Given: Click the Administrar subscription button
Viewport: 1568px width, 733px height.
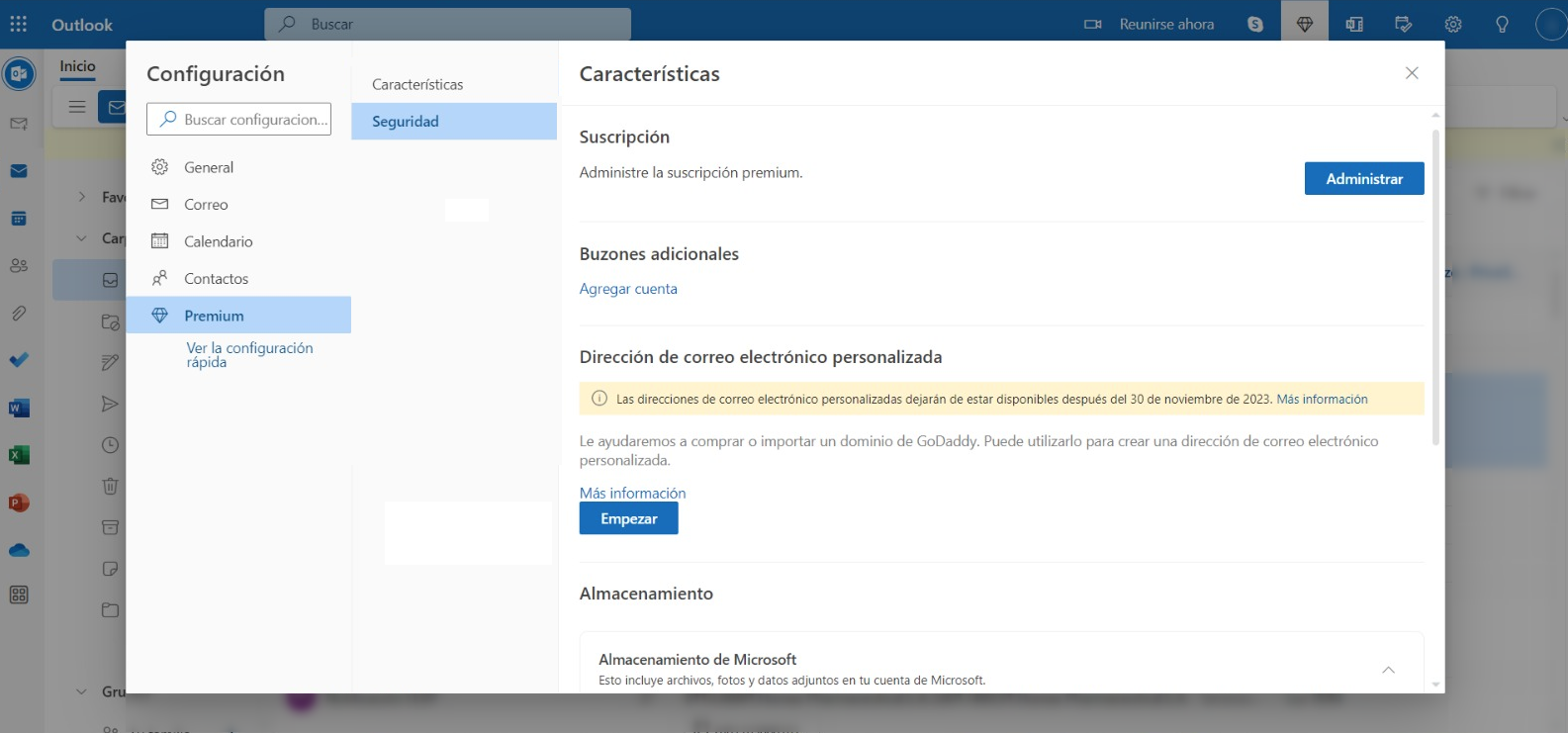Looking at the screenshot, I should pos(1363,179).
